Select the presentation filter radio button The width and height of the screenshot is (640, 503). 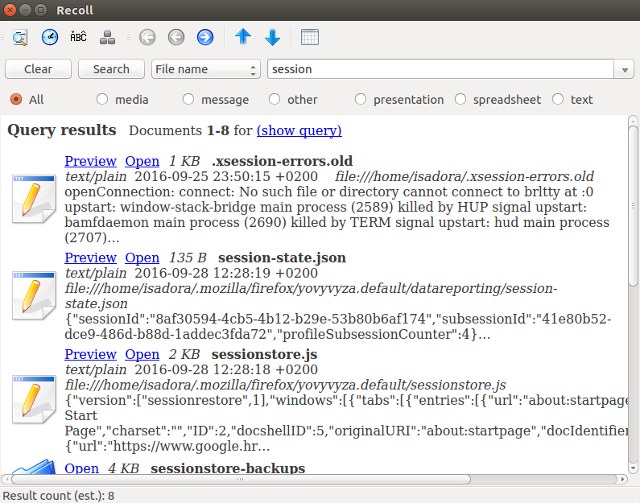[x=360, y=99]
